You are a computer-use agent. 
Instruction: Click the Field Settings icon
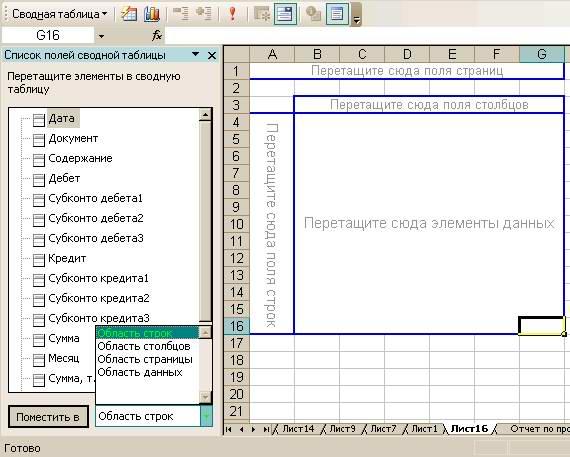click(x=313, y=14)
